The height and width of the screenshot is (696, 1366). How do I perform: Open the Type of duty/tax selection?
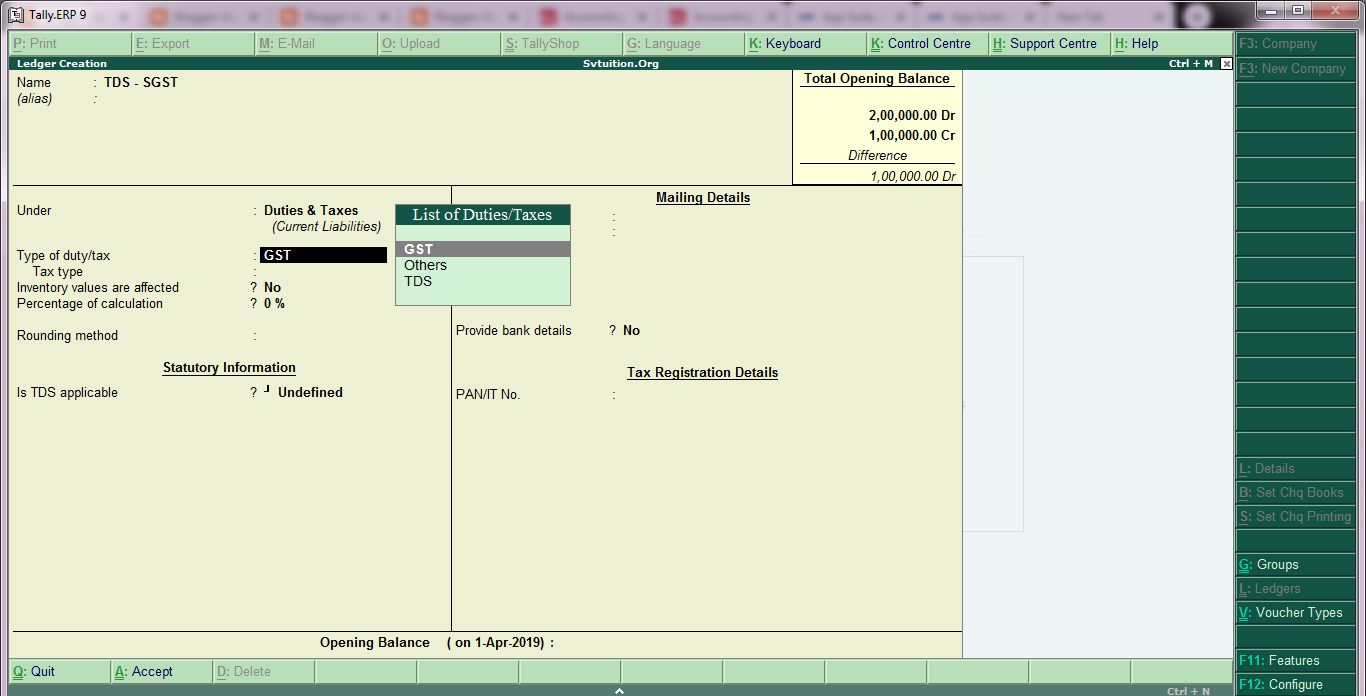pyautogui.click(x=322, y=255)
